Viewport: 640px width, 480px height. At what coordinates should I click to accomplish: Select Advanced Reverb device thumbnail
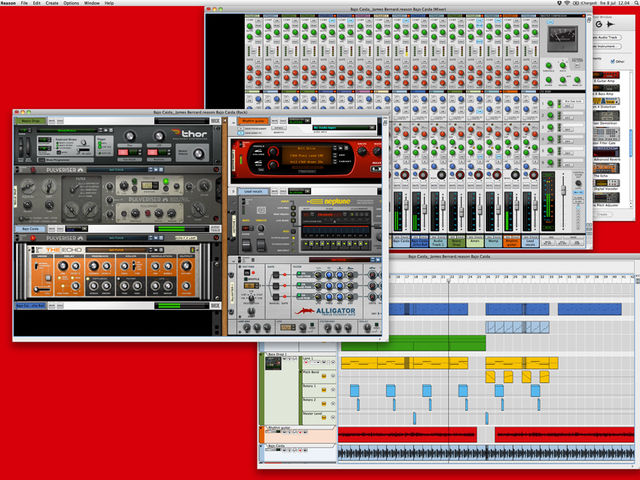pos(606,152)
